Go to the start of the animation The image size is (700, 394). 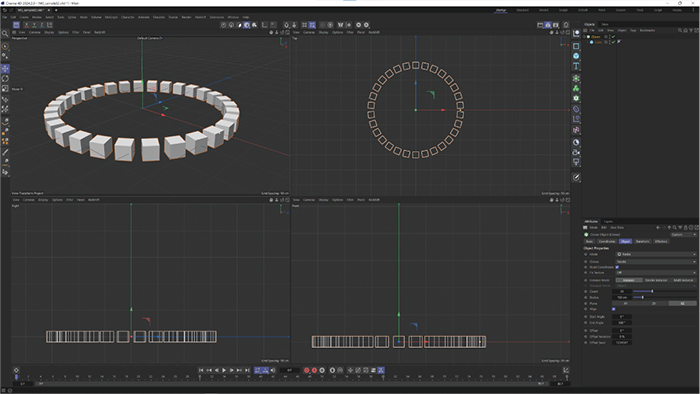201,370
